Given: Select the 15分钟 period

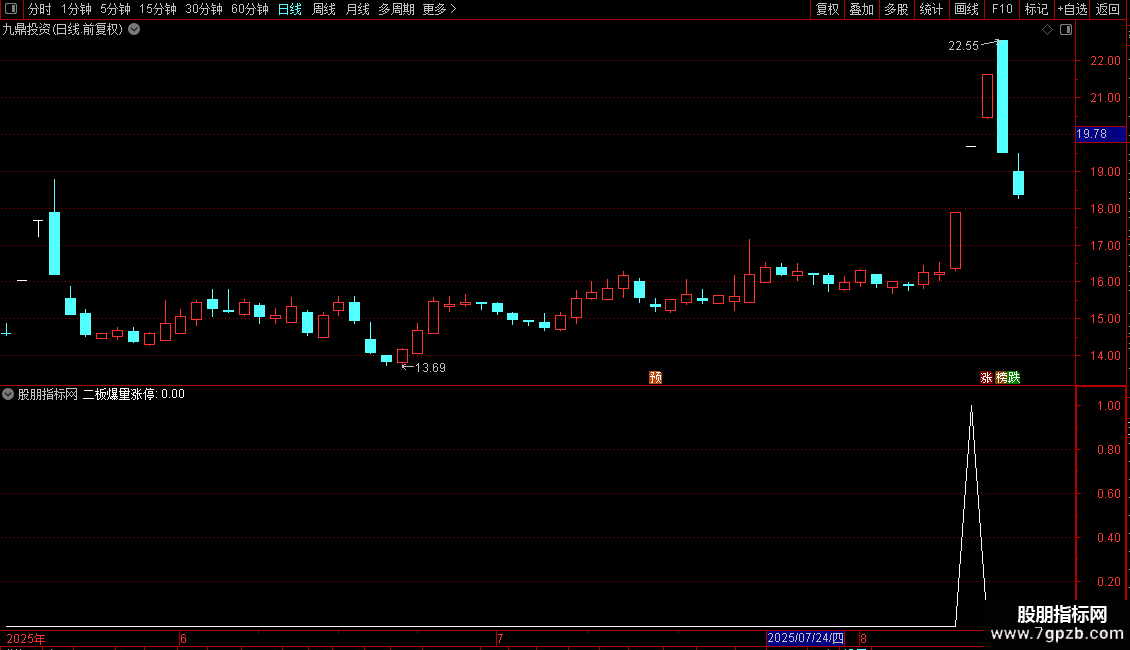Looking at the screenshot, I should click(x=158, y=9).
